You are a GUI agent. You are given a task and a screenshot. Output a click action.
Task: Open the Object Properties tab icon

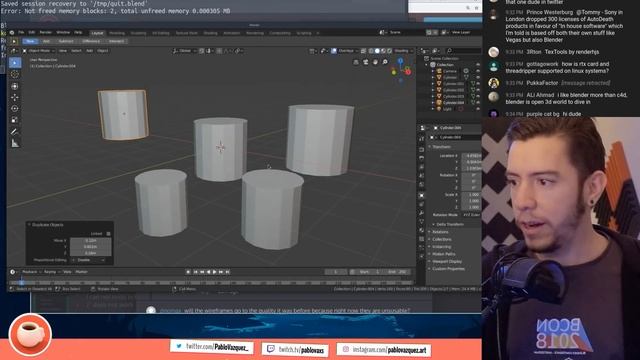[422, 196]
